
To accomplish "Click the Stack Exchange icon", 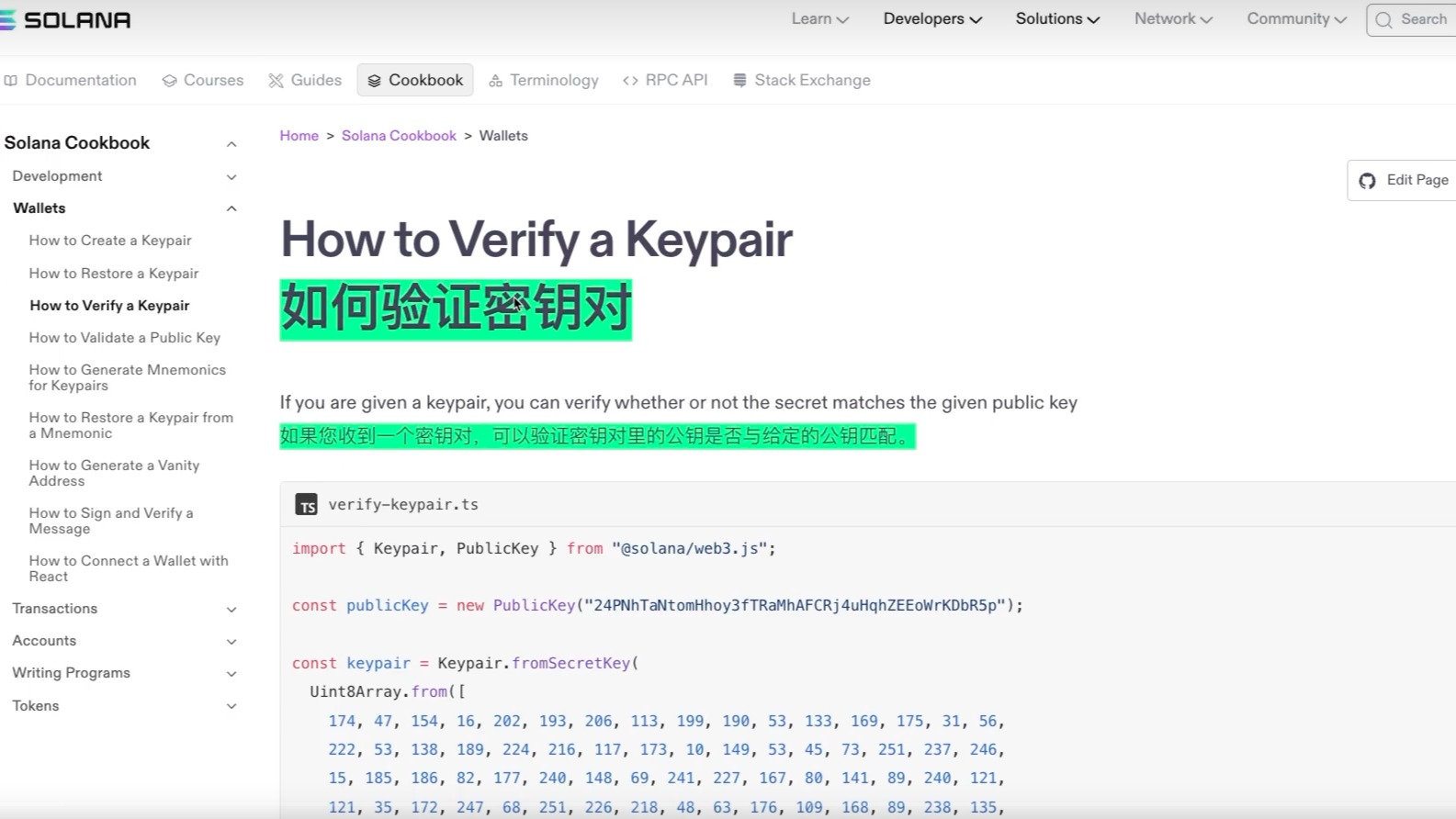I will point(739,81).
